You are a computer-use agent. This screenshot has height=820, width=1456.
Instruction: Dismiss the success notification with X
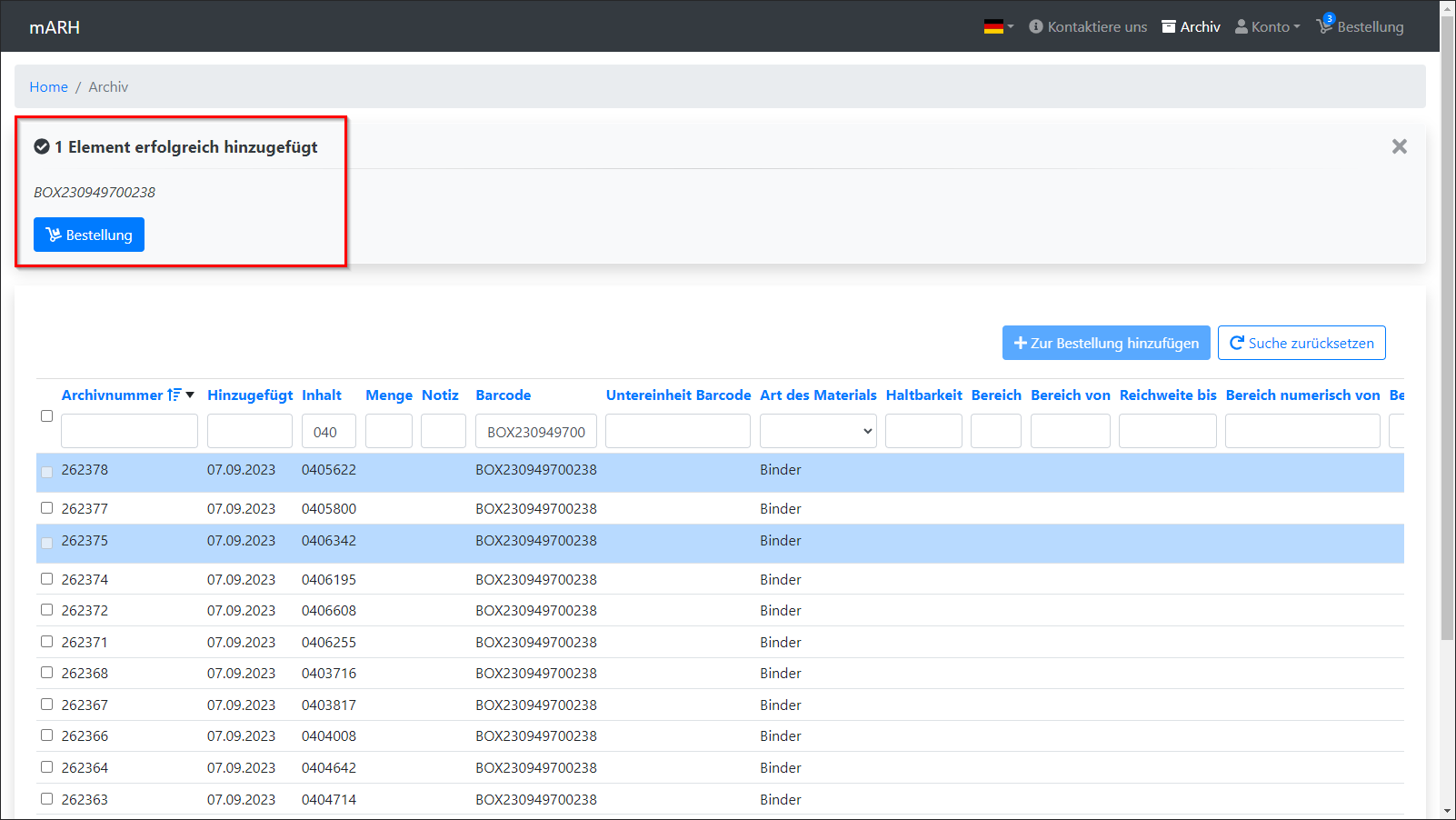pyautogui.click(x=1399, y=146)
